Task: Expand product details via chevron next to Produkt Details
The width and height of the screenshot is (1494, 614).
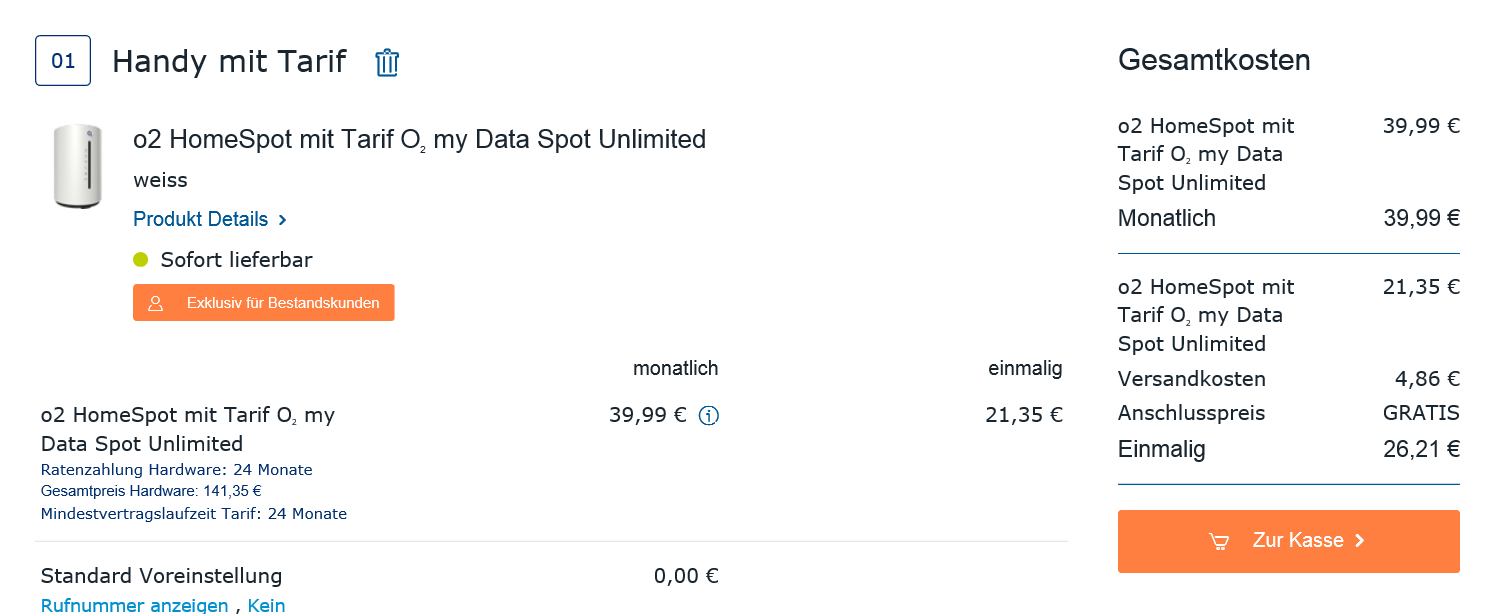Action: (283, 220)
